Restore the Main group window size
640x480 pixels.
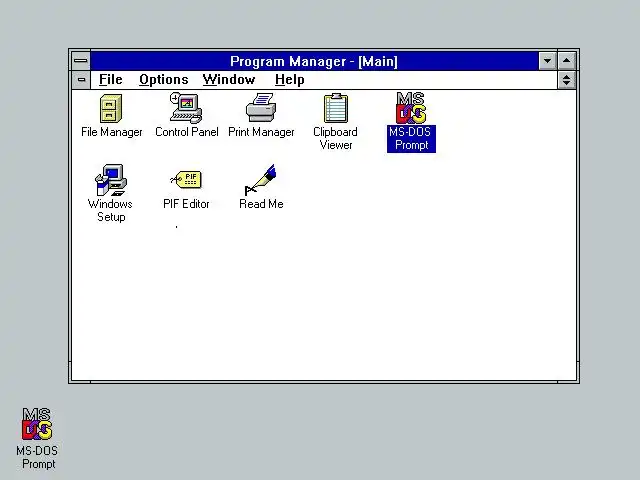coord(567,80)
